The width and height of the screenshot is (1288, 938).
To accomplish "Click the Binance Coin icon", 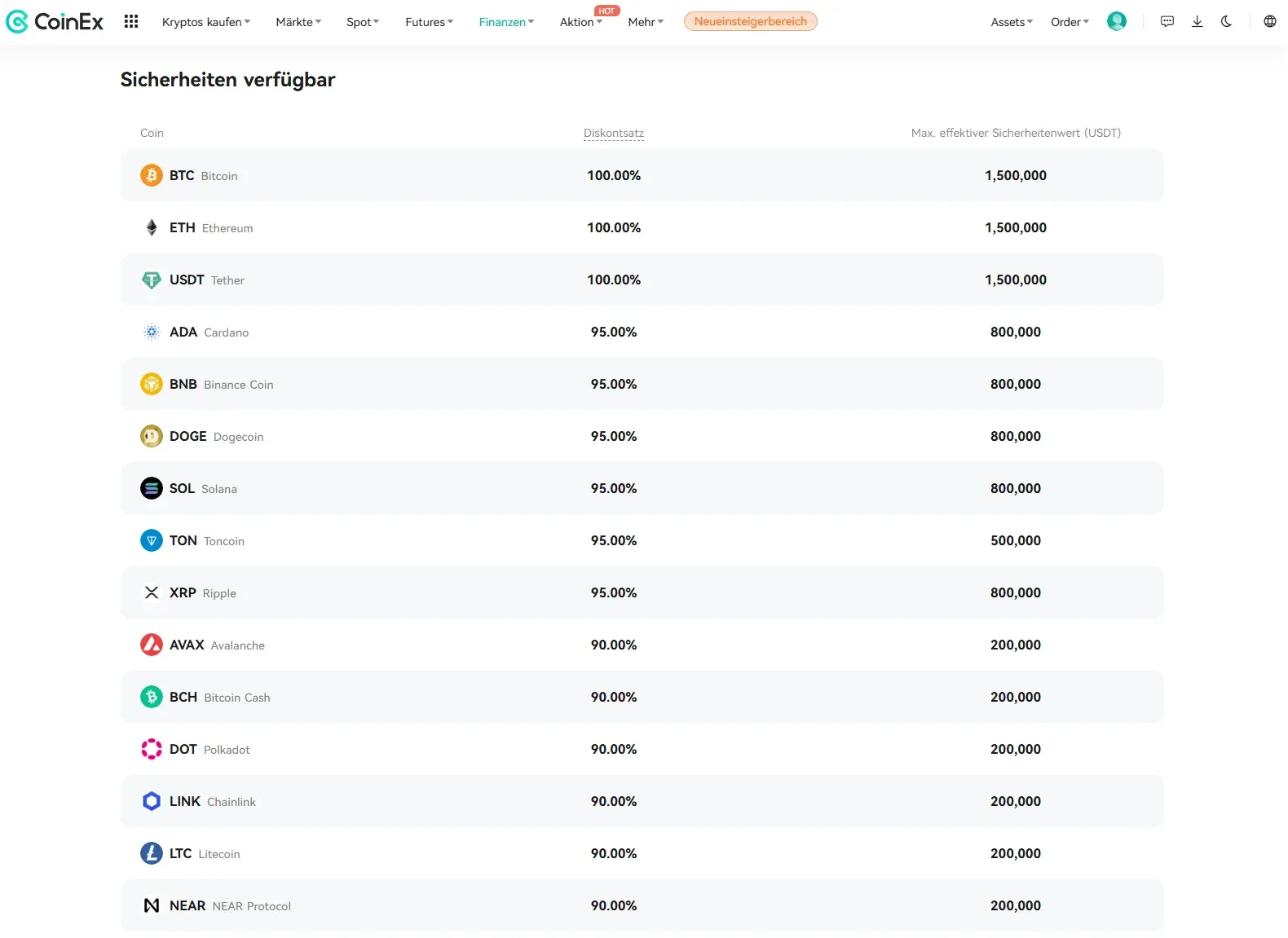I will click(x=152, y=384).
